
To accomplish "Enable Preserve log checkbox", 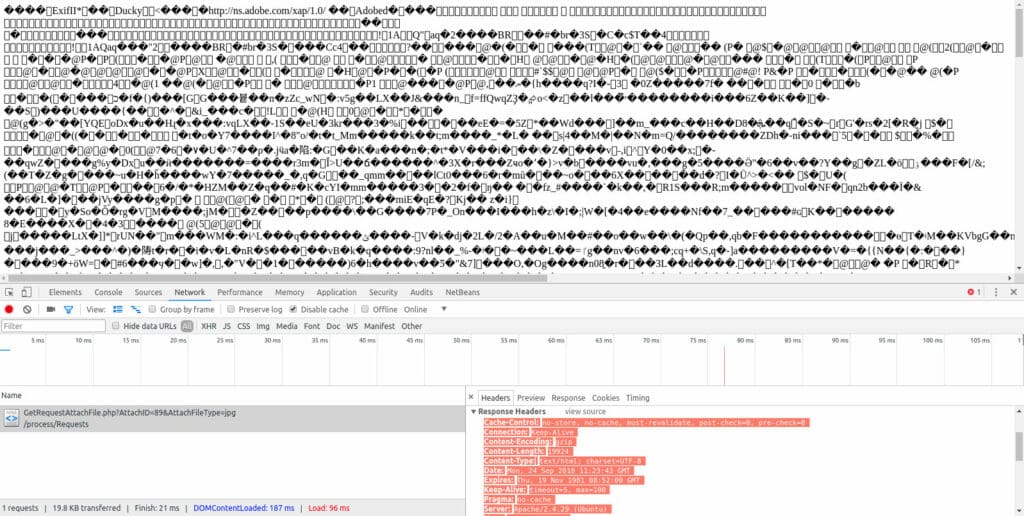I will (x=231, y=309).
